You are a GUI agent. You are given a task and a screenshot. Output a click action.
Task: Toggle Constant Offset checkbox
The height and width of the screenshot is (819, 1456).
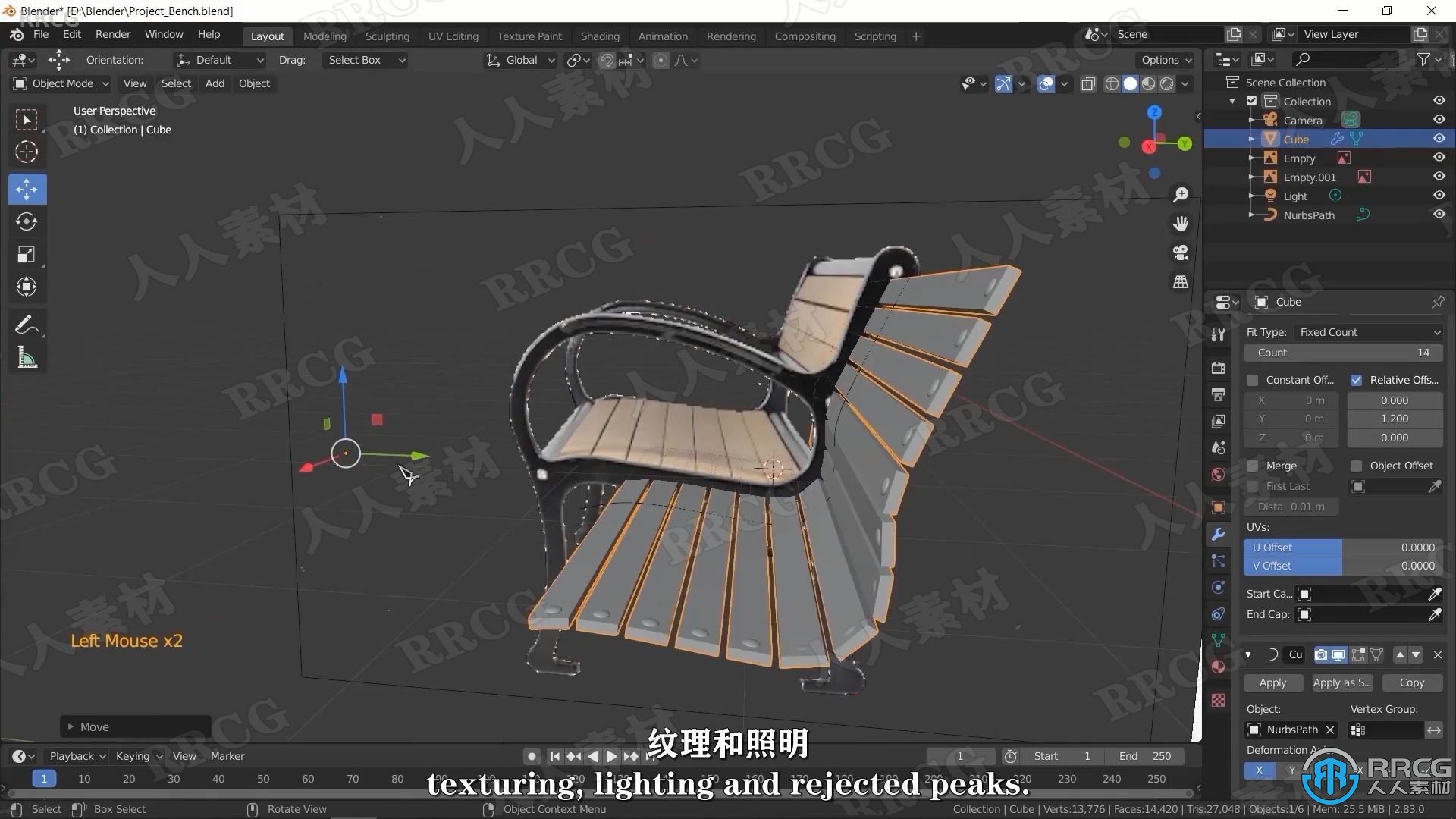pyautogui.click(x=1252, y=379)
